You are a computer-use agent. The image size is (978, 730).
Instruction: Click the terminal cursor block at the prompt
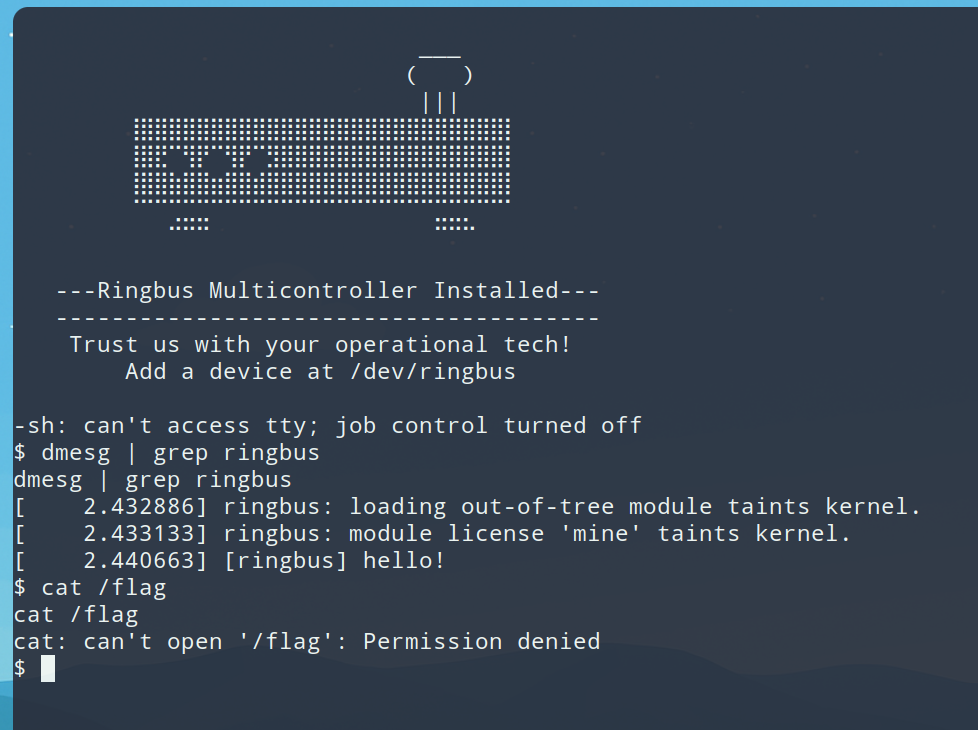pyautogui.click(x=48, y=668)
